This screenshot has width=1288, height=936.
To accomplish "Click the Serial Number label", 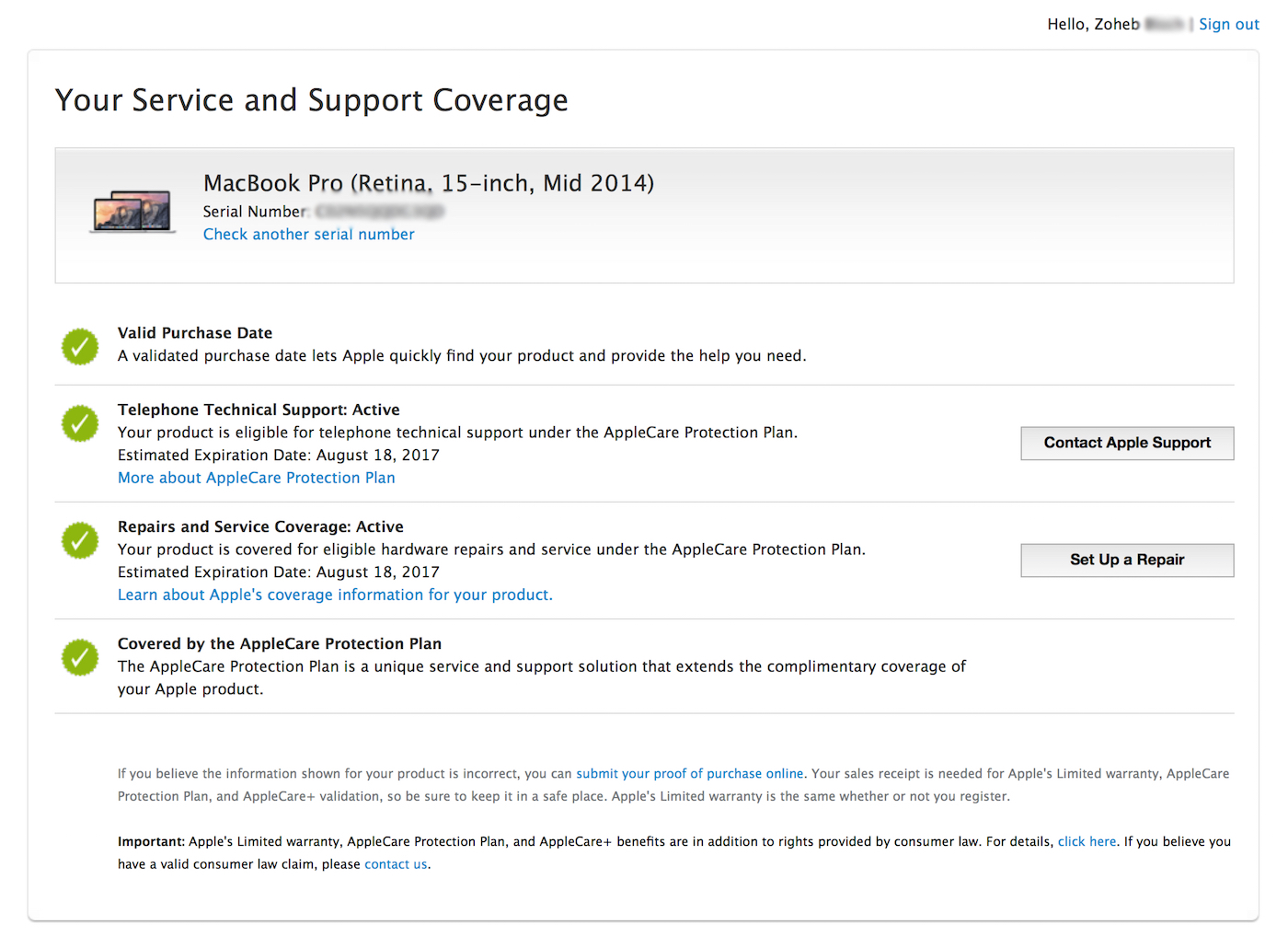I will click(255, 212).
